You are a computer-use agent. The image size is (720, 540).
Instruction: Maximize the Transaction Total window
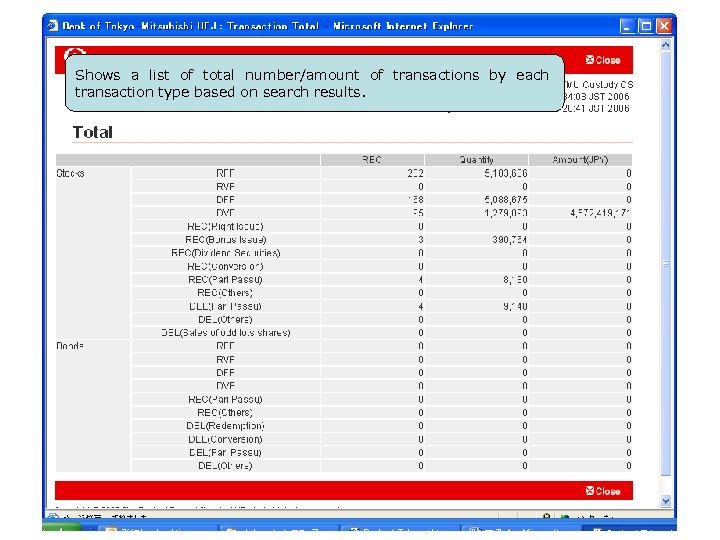click(x=646, y=26)
